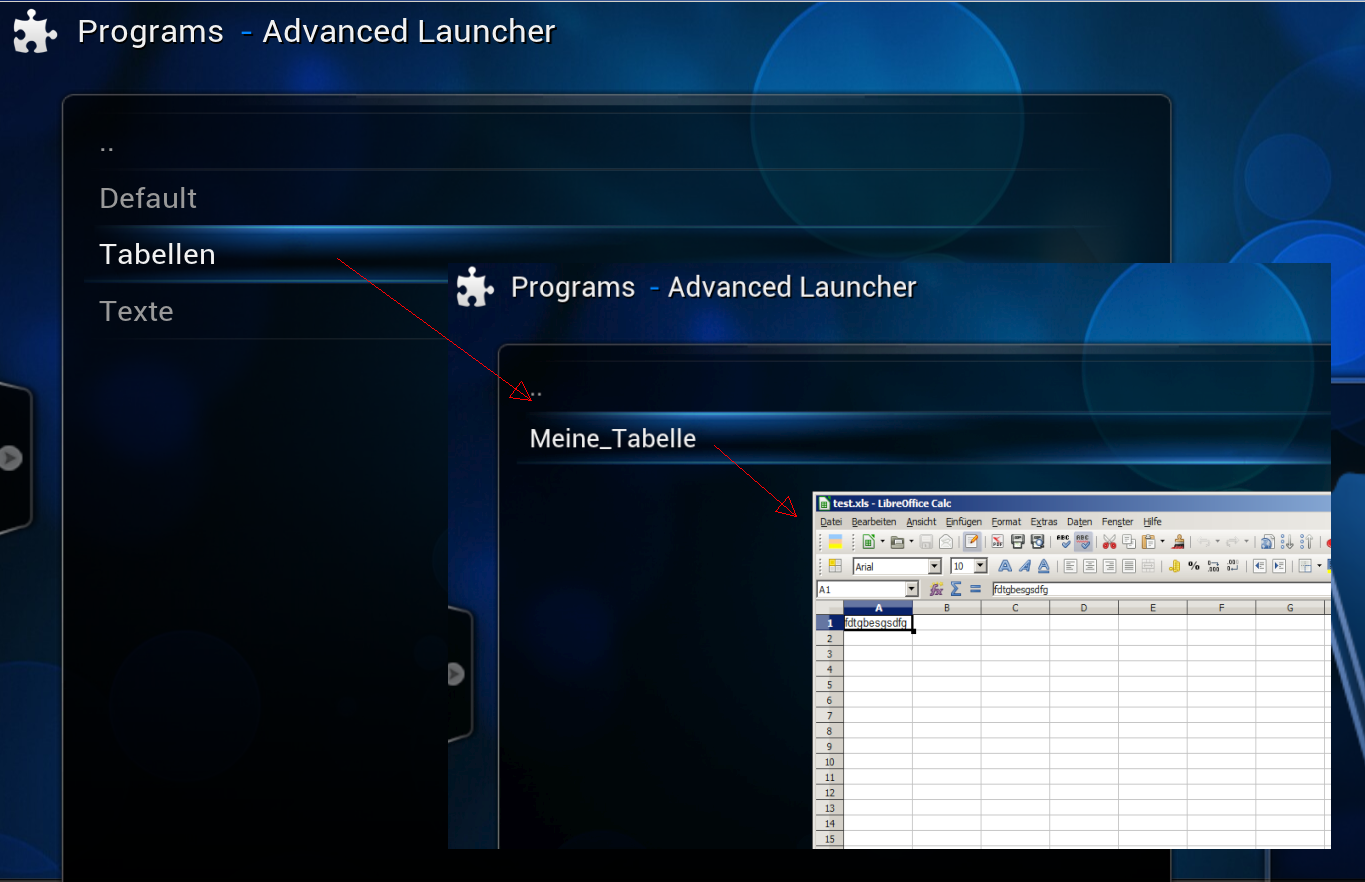Open the Extras menu
1365x882 pixels.
[1044, 522]
